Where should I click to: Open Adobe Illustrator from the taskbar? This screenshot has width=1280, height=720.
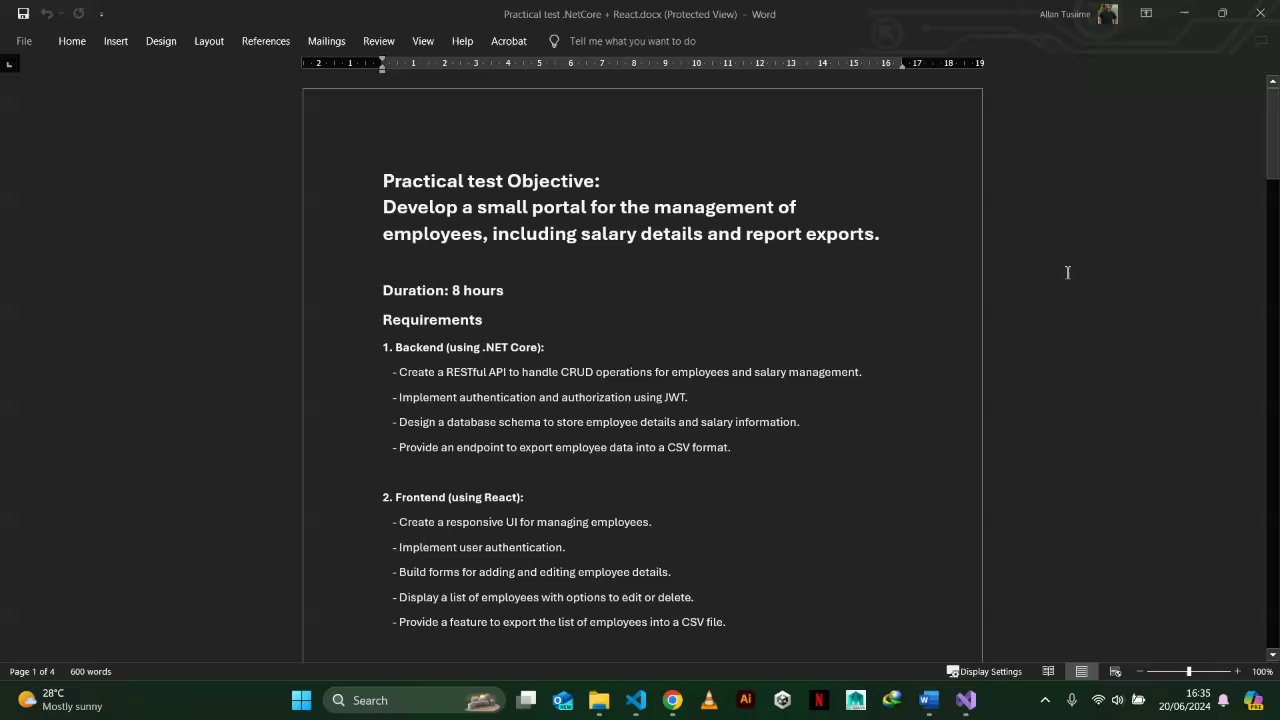[745, 700]
